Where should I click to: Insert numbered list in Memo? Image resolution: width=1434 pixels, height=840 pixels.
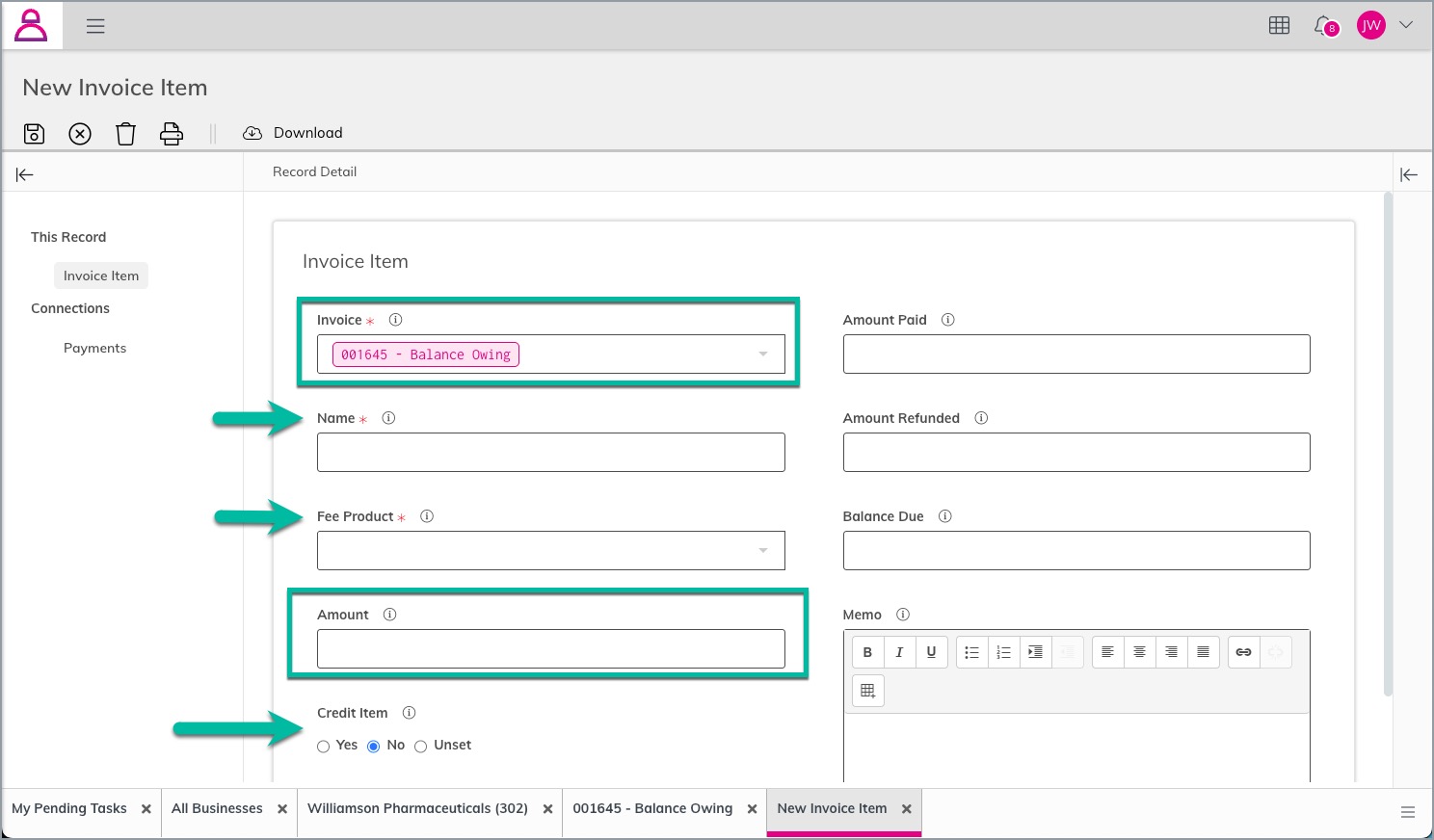pos(1003,652)
